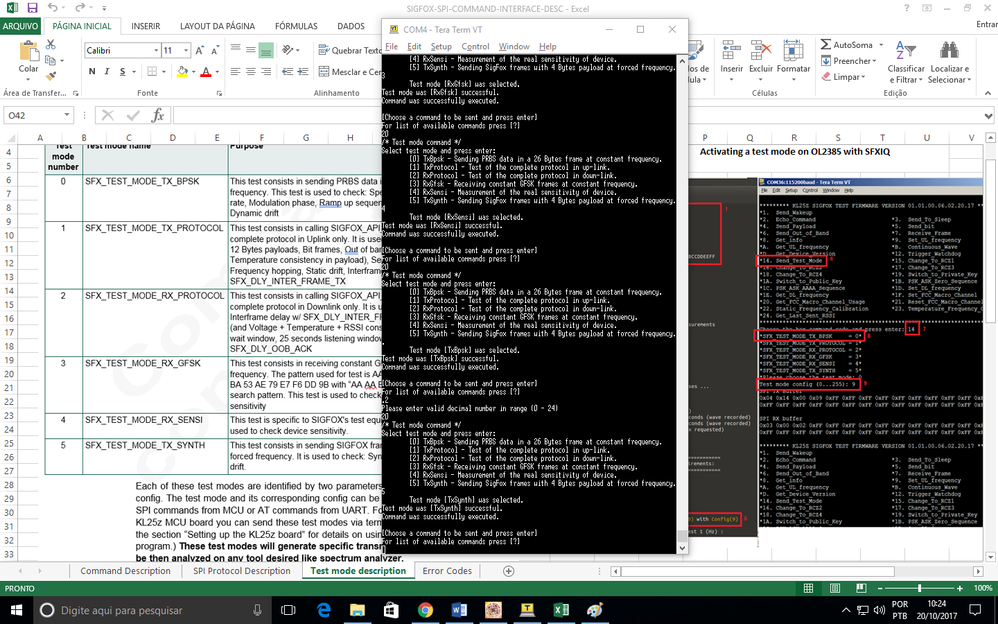Screen dimensions: 998x624
Task: Click the zoom in plus button
Action: pos(960,588)
